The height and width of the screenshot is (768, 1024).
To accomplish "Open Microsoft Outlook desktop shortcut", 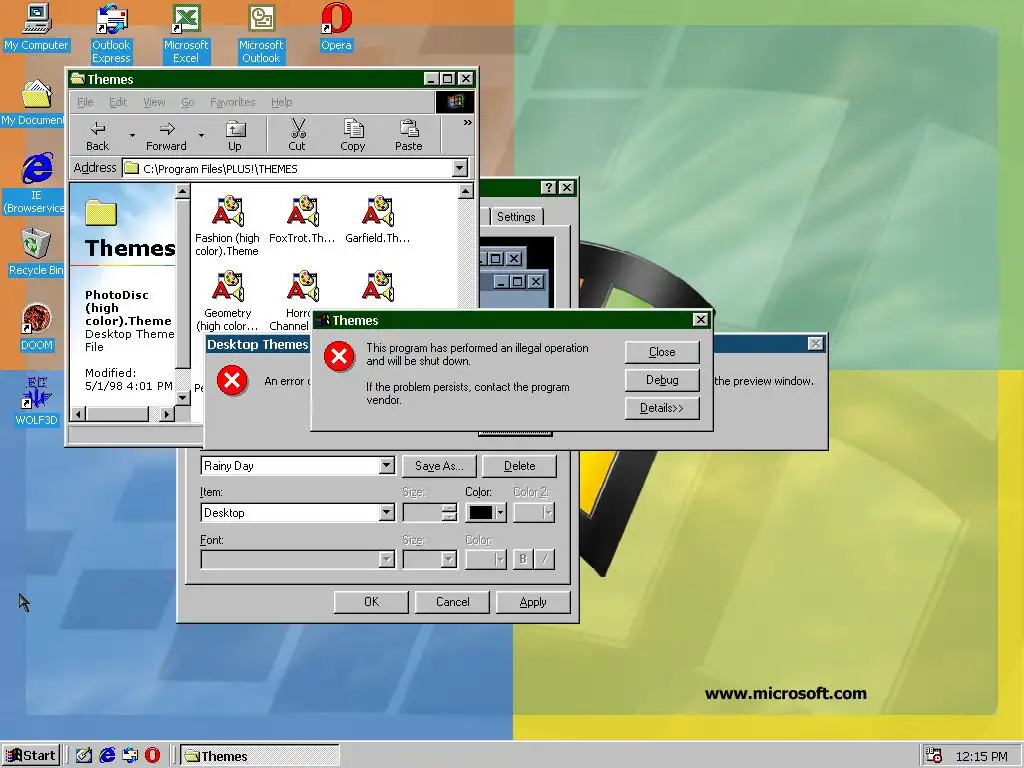I will pyautogui.click(x=261, y=34).
